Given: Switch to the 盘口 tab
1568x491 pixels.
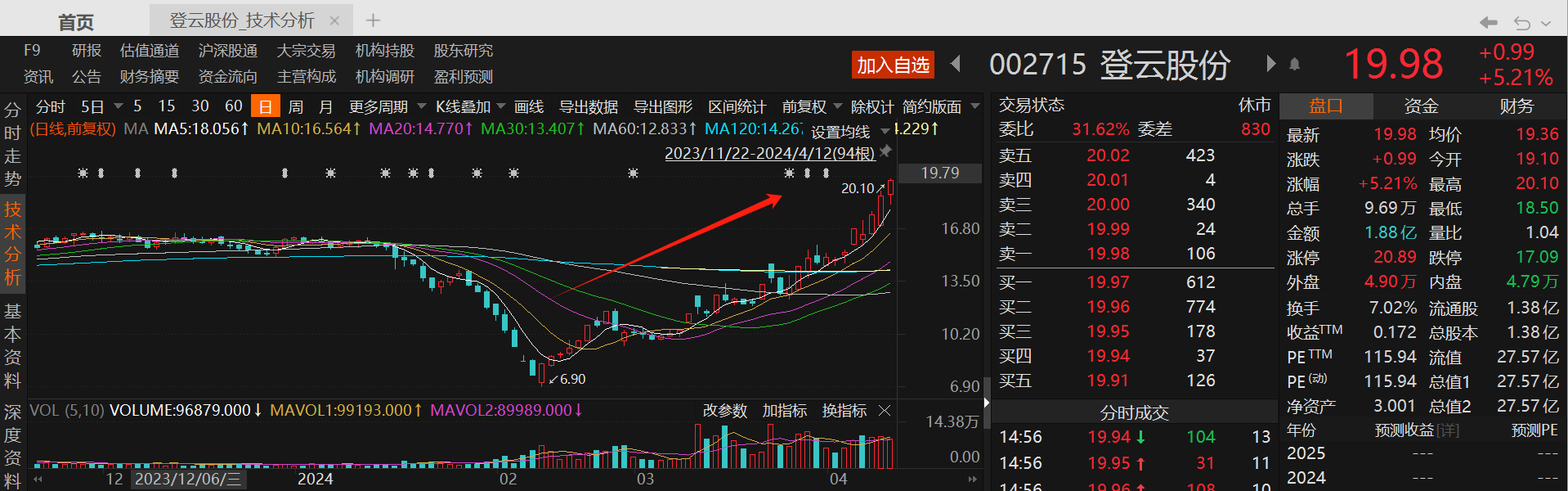Looking at the screenshot, I should coord(1326,106).
